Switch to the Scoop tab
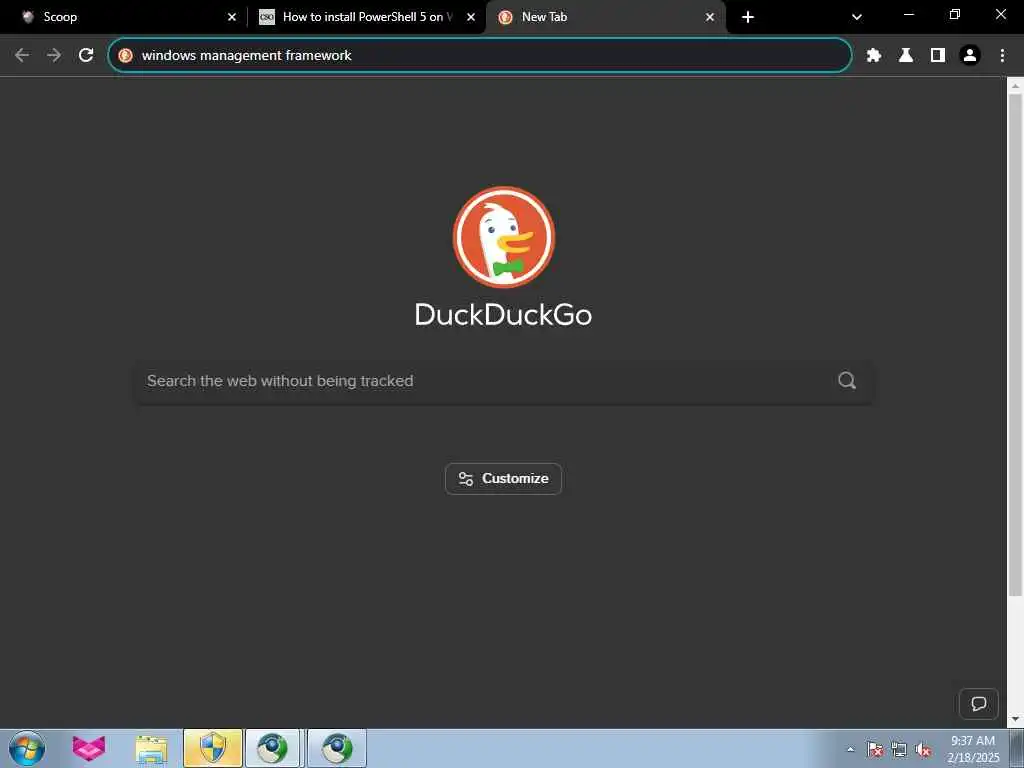Viewport: 1024px width, 768px height. [x=124, y=17]
